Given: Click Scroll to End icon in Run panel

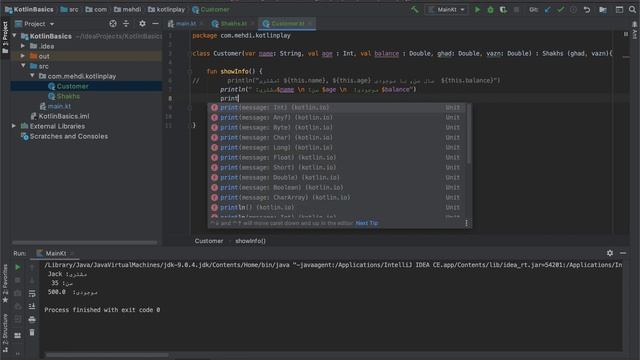Looking at the screenshot, I should [32, 307].
